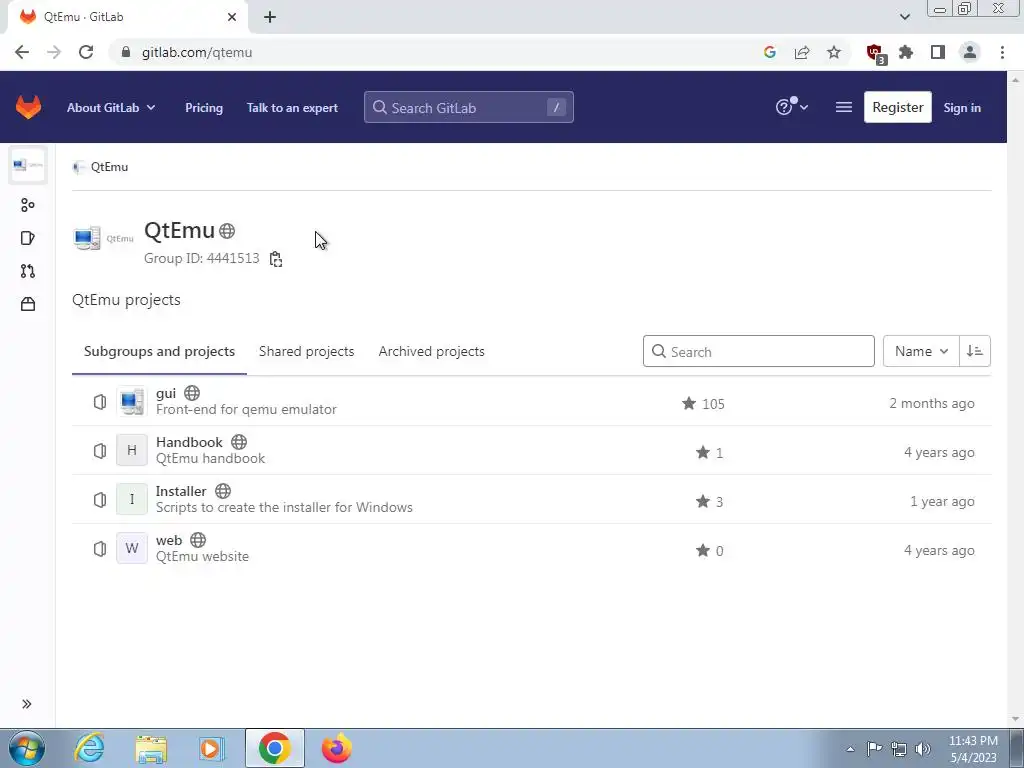Click the QtEmu breadcrumb link
Image resolution: width=1024 pixels, height=768 pixels.
tap(109, 167)
